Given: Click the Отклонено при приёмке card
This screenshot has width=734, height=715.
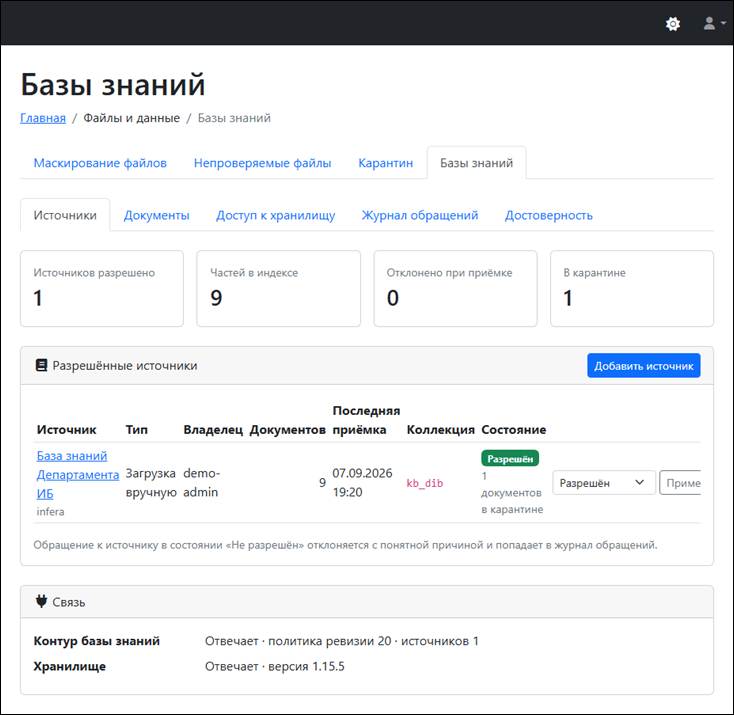Looking at the screenshot, I should coord(455,288).
